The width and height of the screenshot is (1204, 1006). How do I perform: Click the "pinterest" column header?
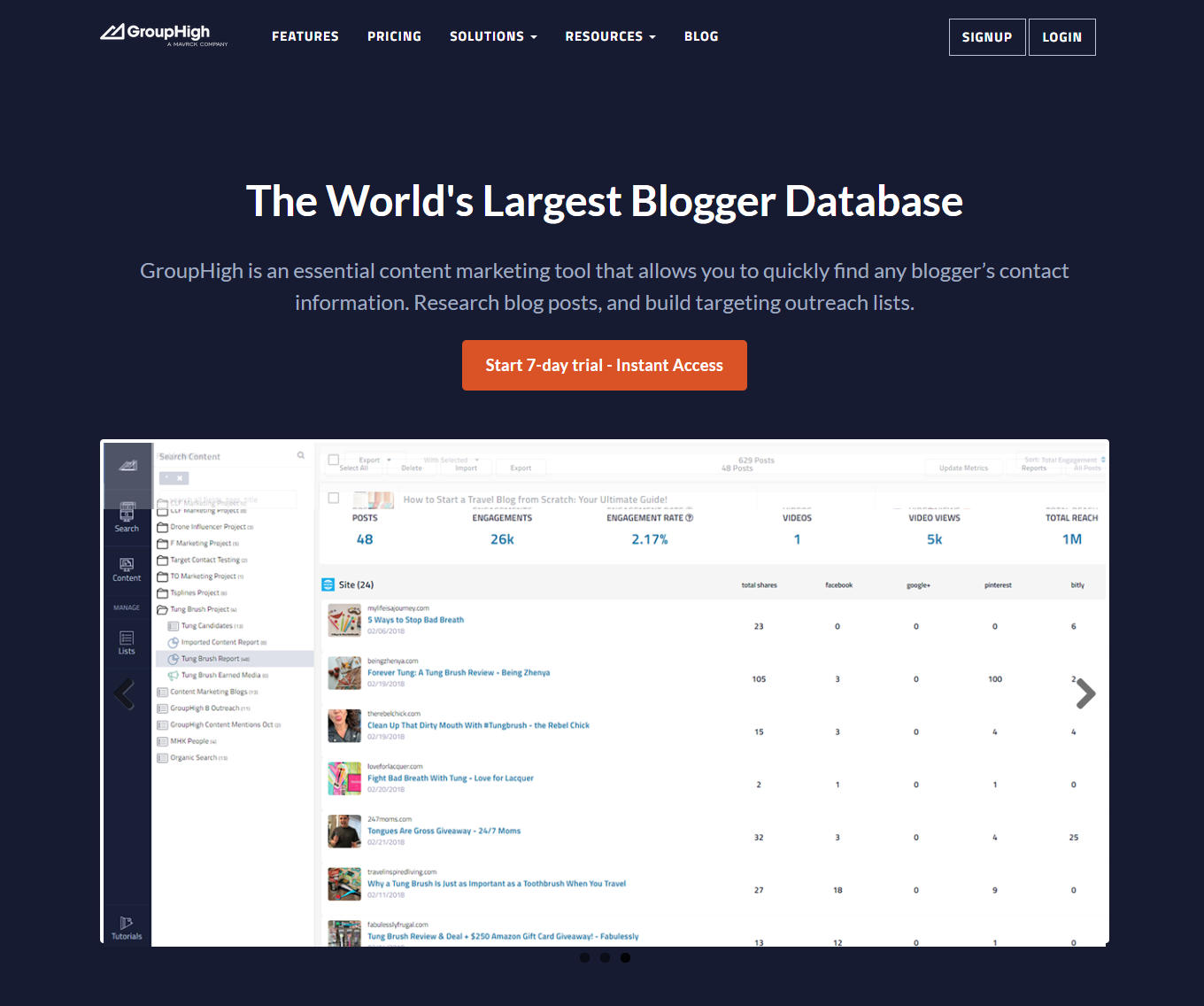click(x=998, y=585)
